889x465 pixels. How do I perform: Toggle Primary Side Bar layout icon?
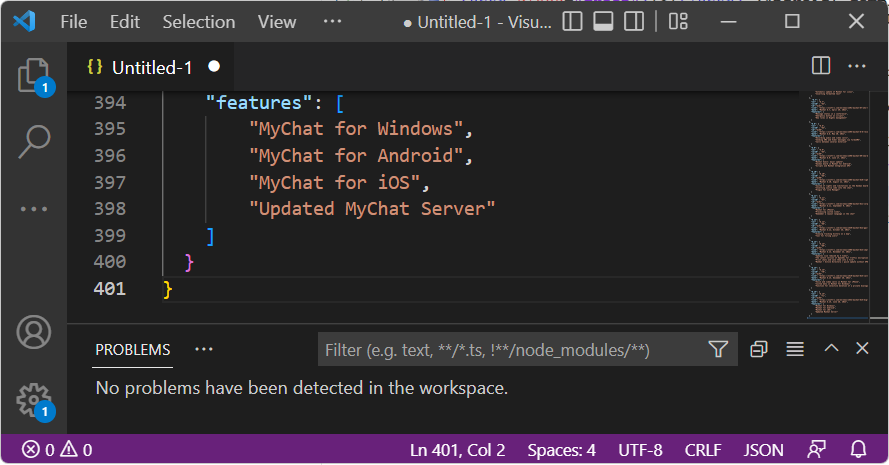pyautogui.click(x=572, y=22)
